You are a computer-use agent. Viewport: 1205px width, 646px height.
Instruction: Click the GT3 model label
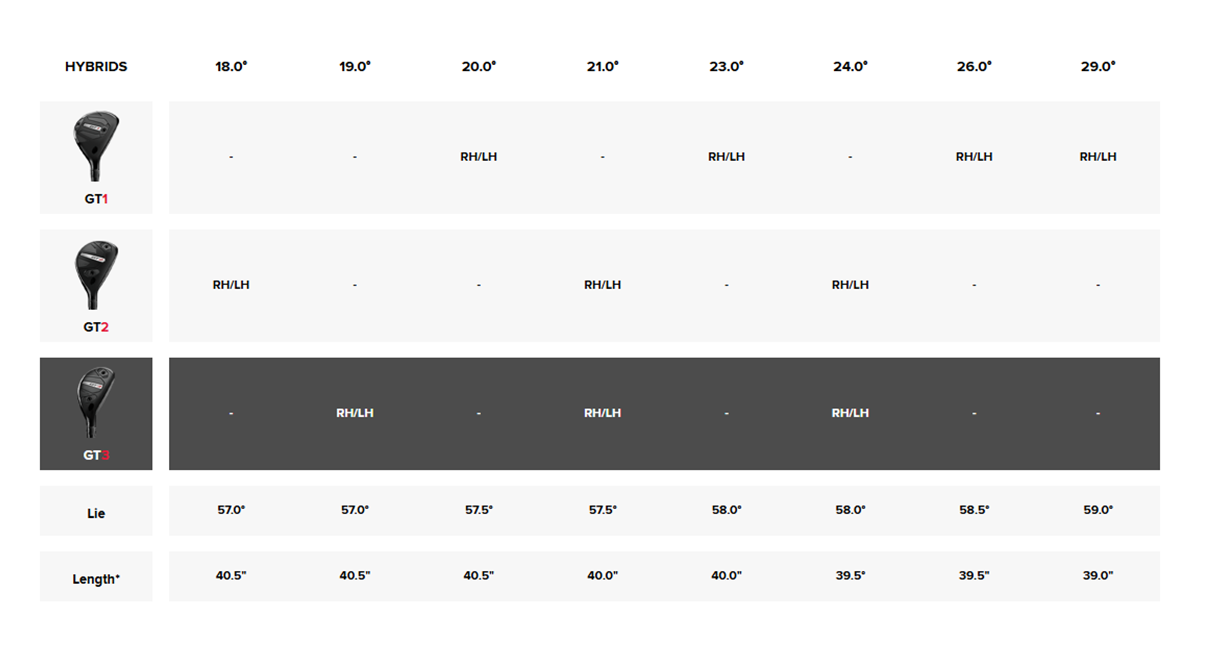tap(96, 455)
